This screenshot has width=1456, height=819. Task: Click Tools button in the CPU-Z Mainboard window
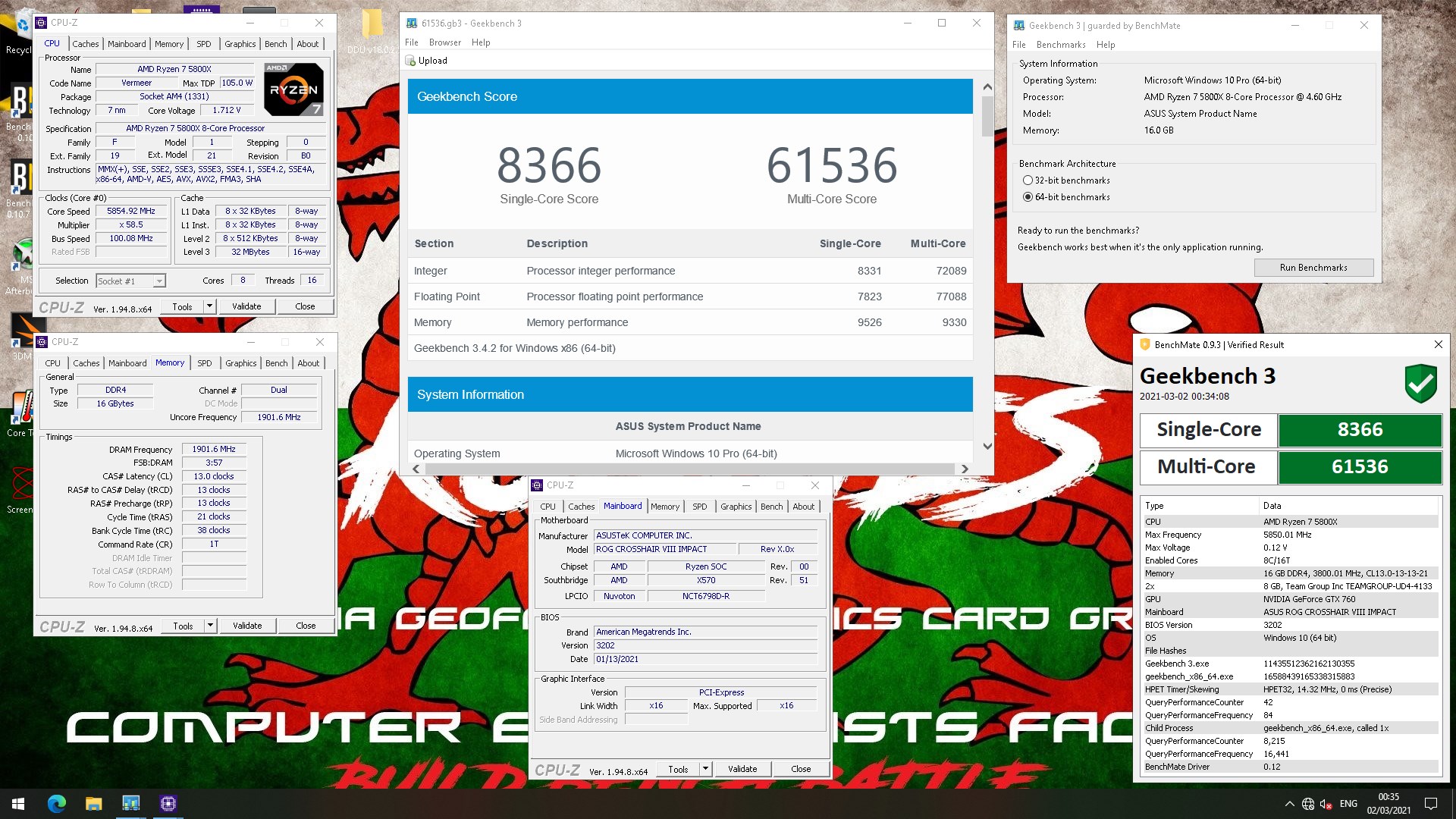[678, 769]
